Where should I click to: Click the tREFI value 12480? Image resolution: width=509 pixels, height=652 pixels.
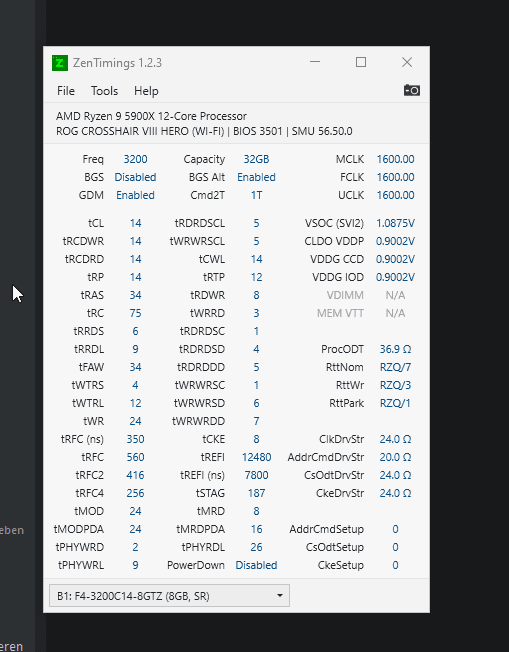tap(256, 457)
